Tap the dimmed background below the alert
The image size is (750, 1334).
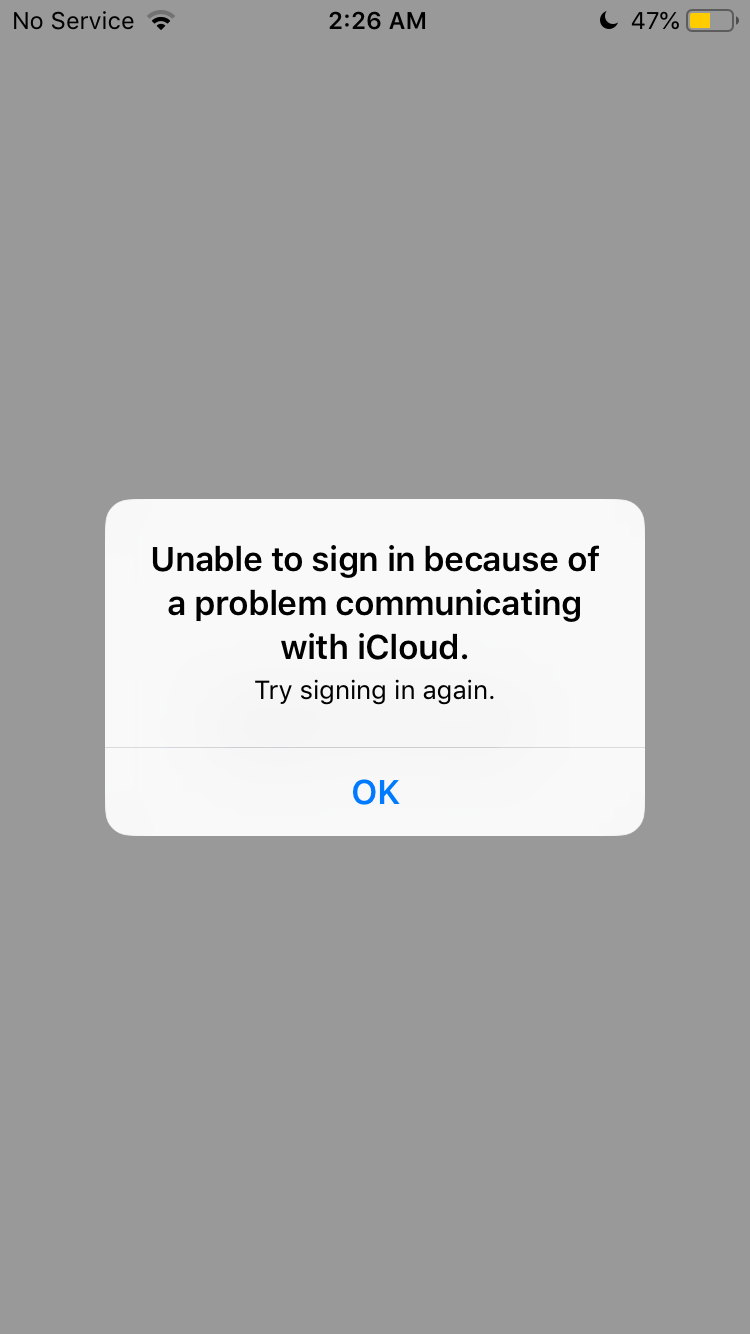375,1085
